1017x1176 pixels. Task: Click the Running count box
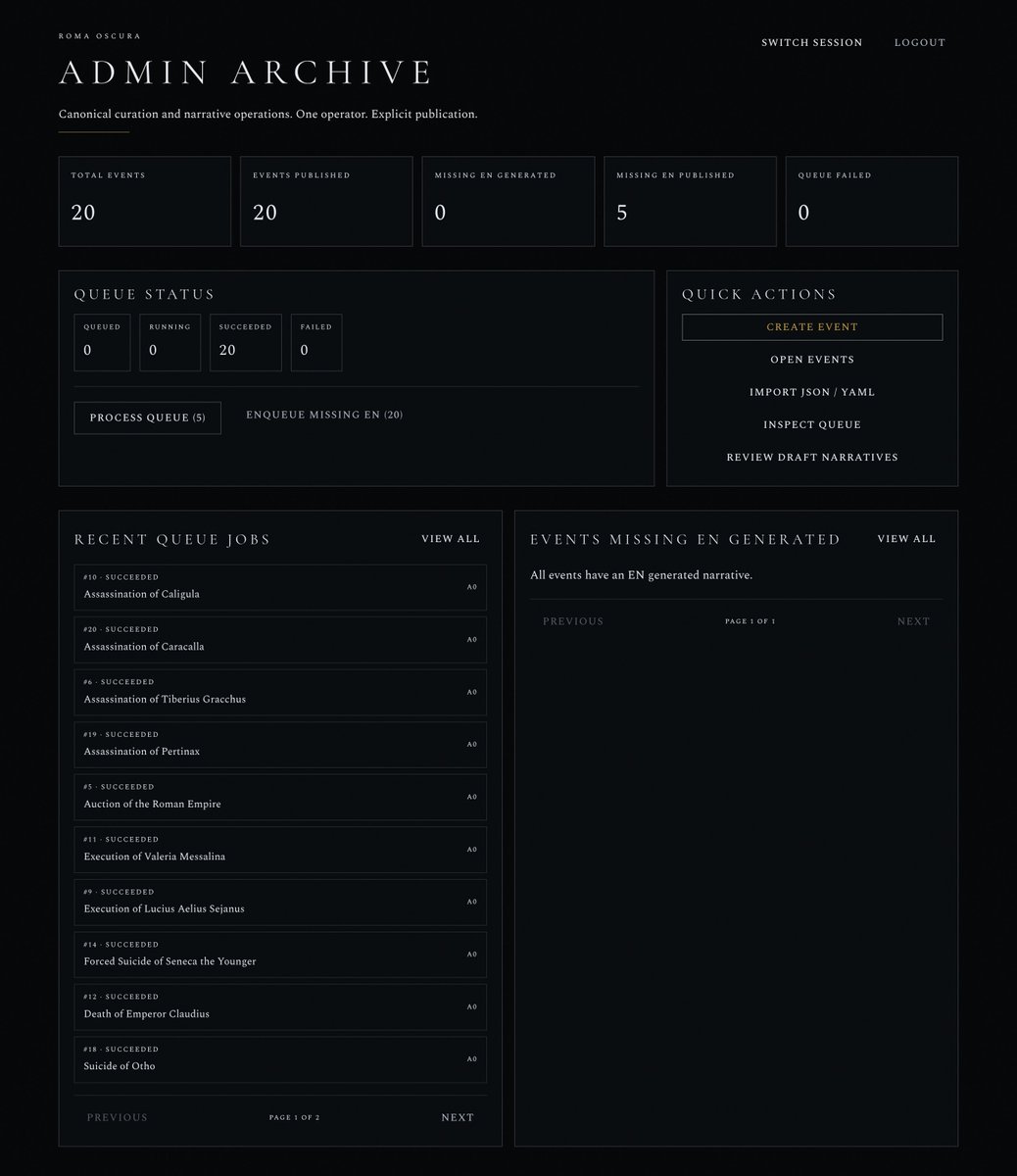click(x=169, y=342)
